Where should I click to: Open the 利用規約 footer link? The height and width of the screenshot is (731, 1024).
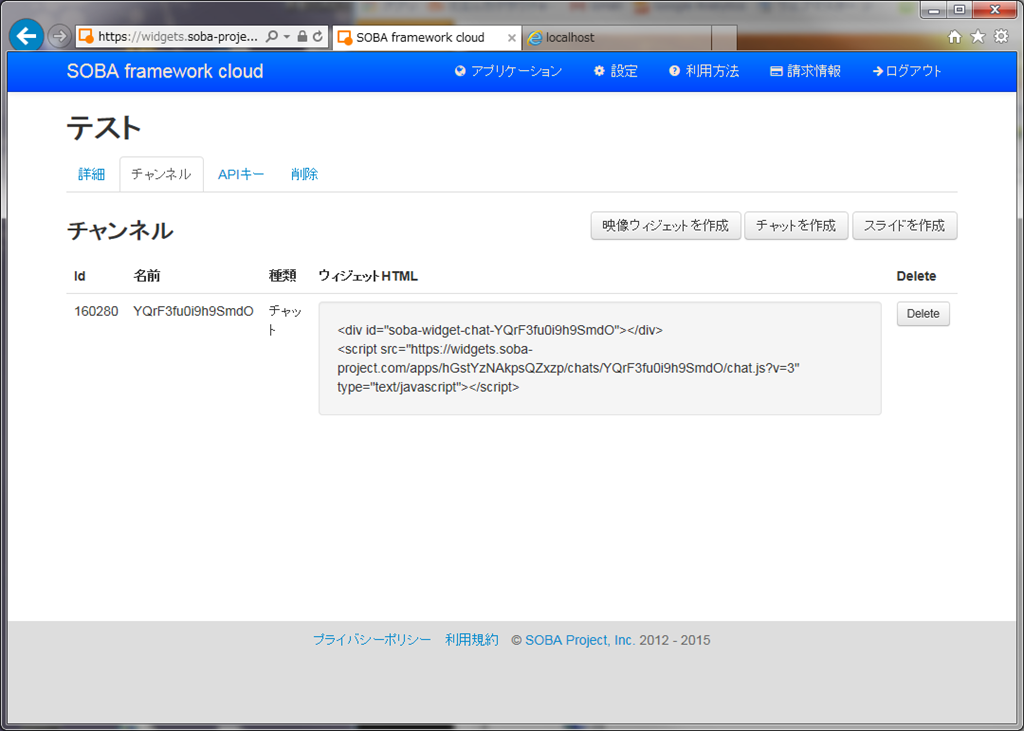pos(472,640)
